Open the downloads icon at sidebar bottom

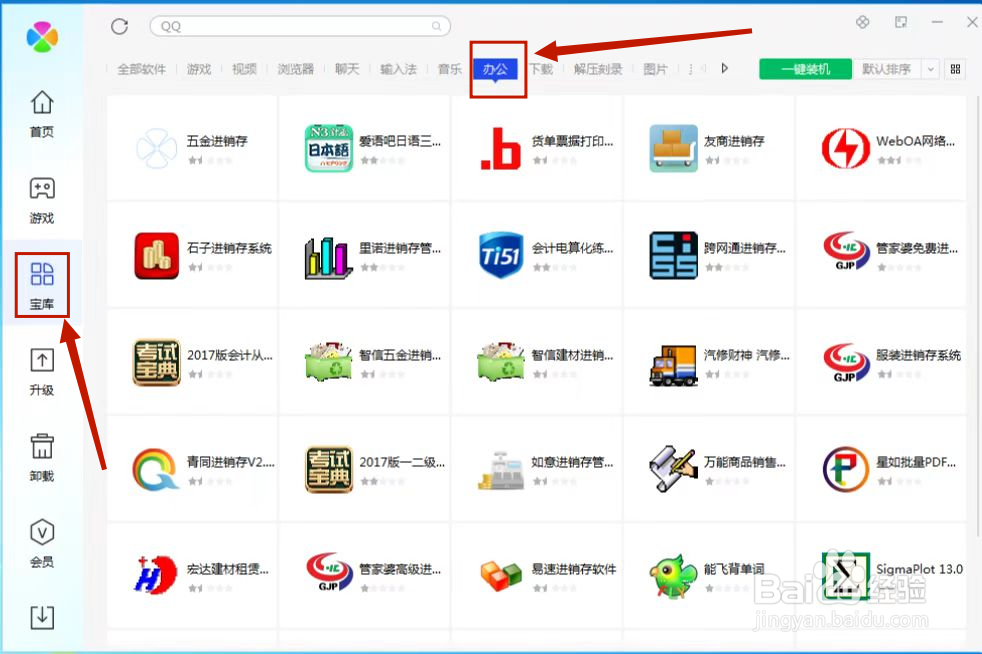pyautogui.click(x=42, y=617)
